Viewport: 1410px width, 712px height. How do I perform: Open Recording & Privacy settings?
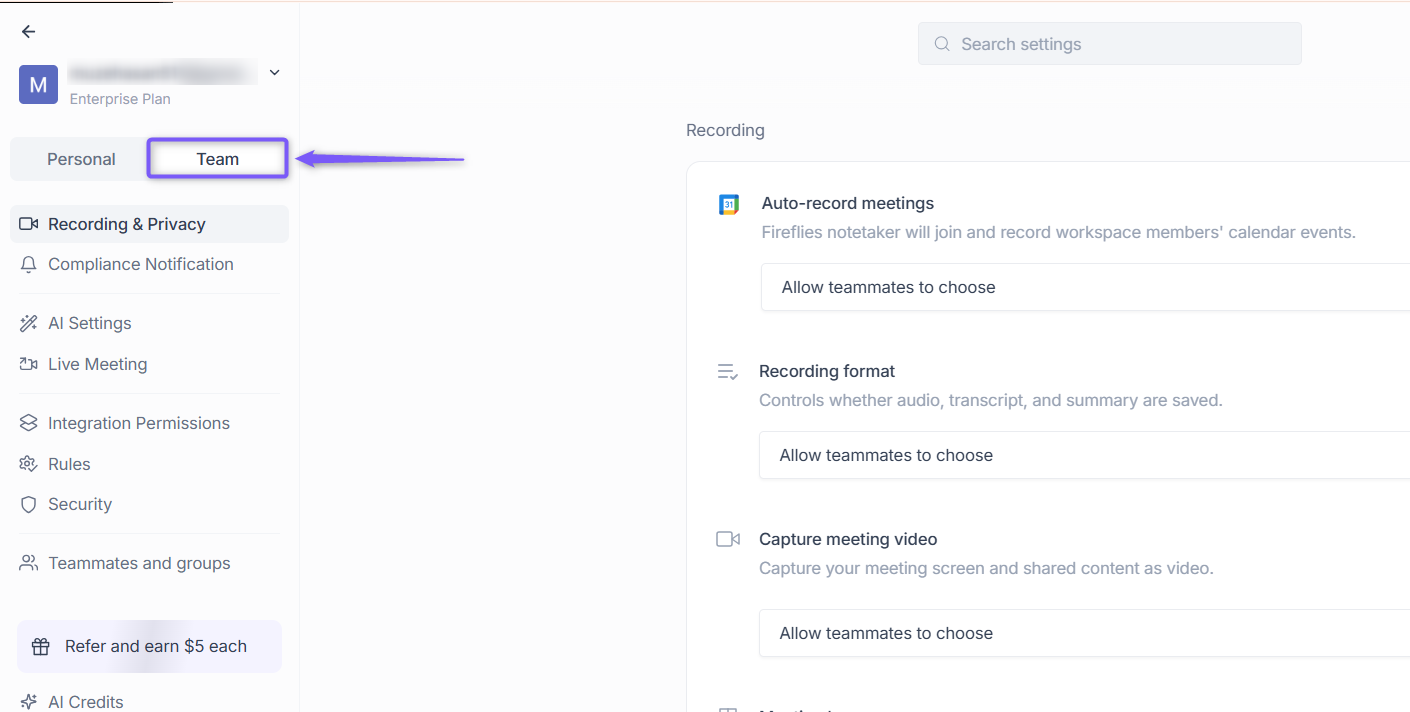[149, 225]
